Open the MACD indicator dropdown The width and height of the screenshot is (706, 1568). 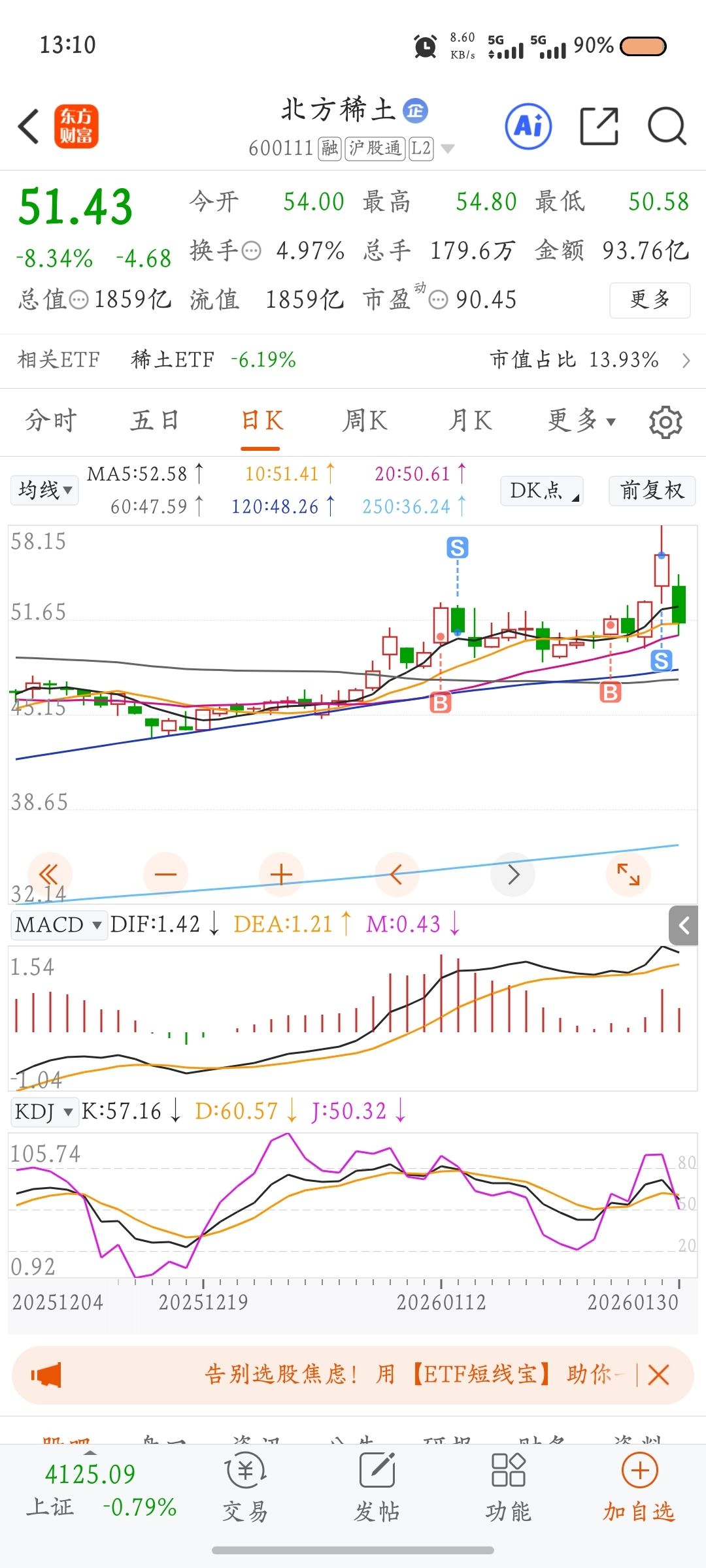pos(59,925)
